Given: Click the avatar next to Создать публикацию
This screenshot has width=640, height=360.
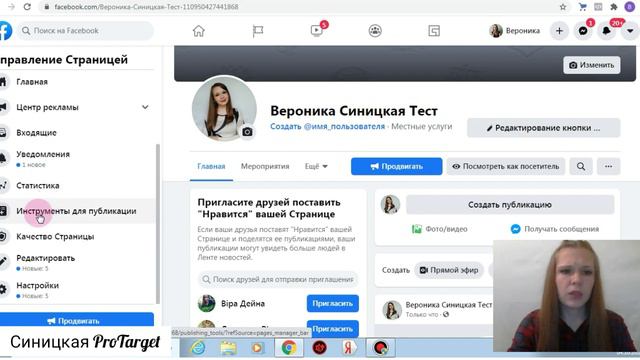Looking at the screenshot, I should 391,204.
